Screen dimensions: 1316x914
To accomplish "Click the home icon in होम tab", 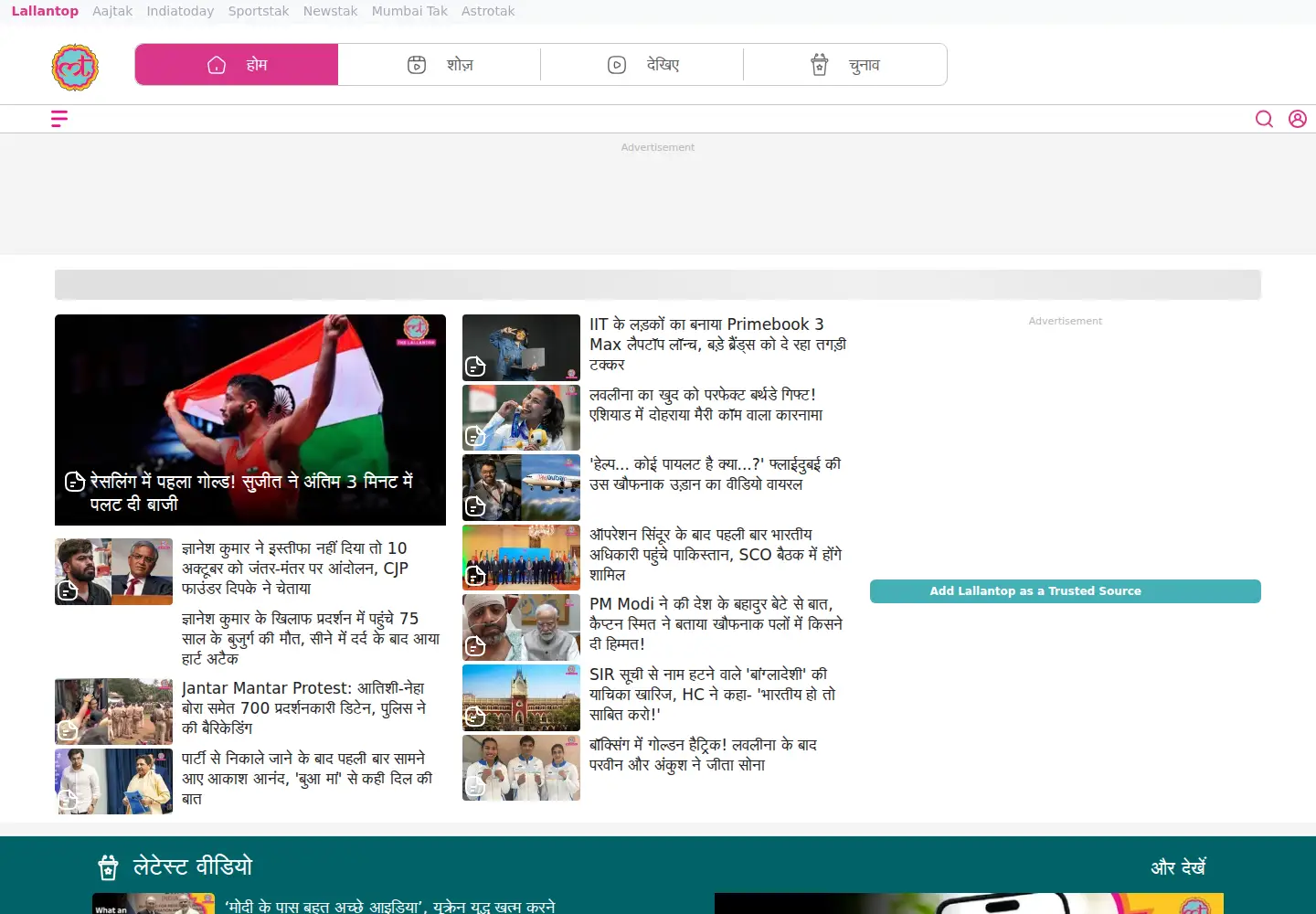I will tap(217, 65).
